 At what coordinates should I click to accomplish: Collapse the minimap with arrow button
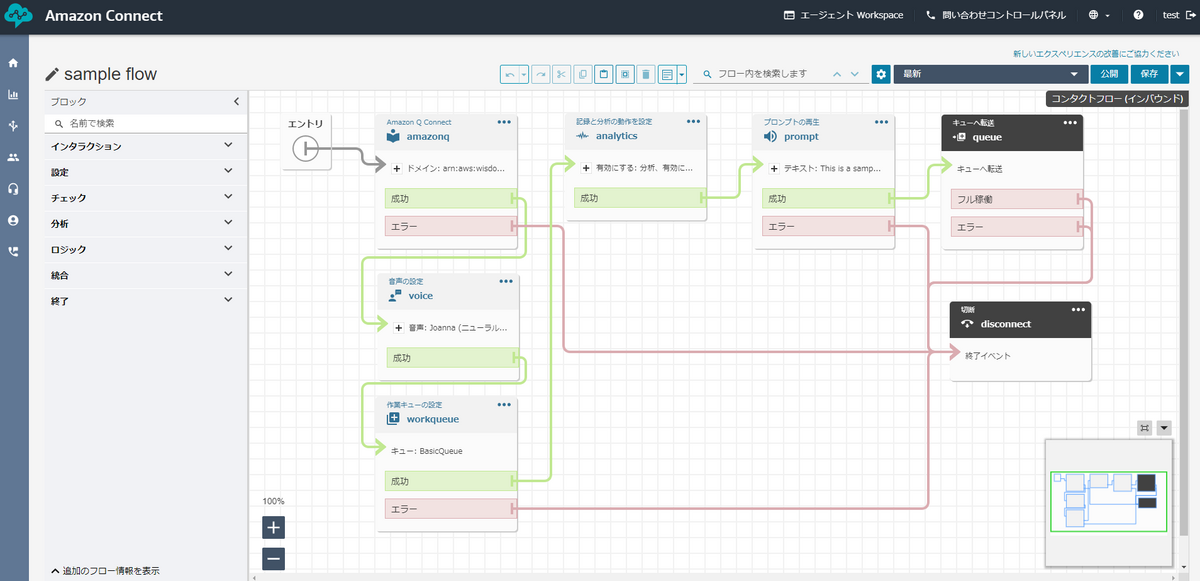point(1164,428)
